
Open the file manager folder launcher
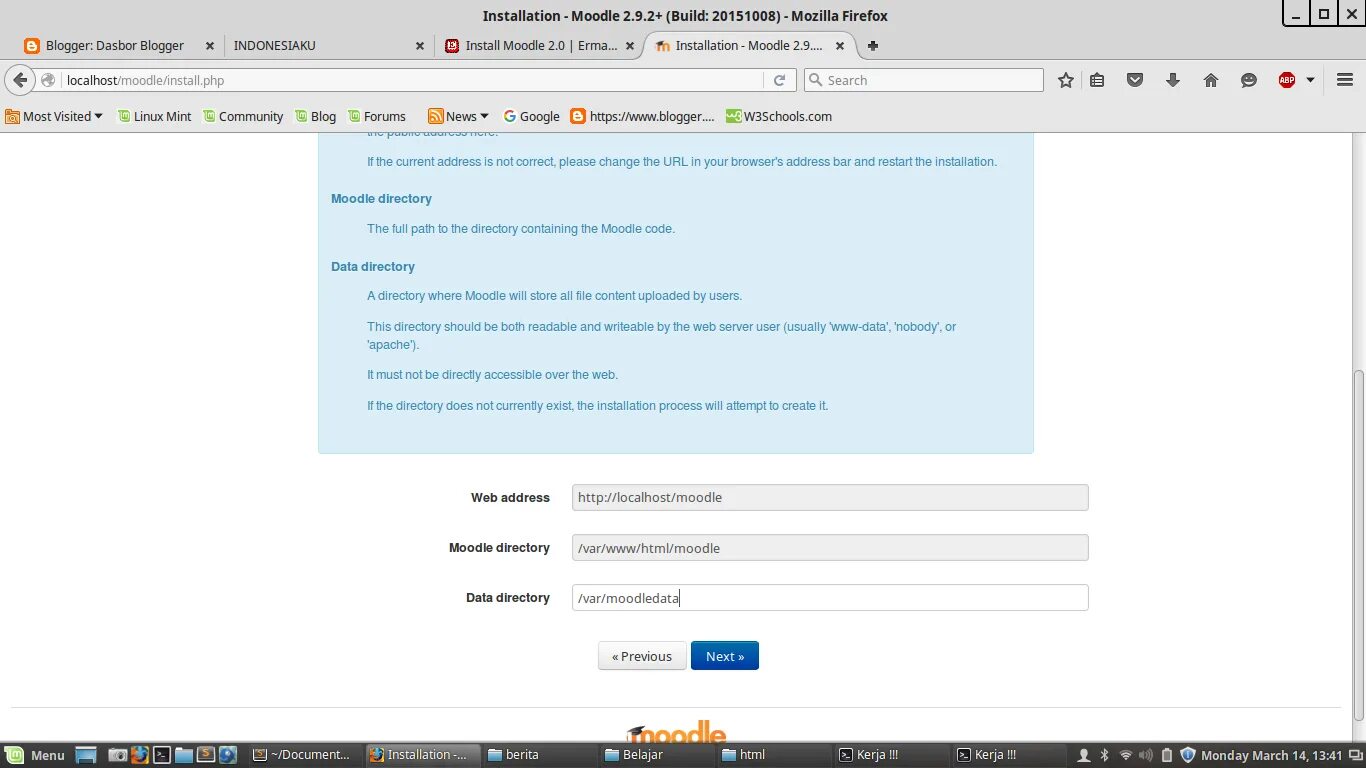(184, 755)
